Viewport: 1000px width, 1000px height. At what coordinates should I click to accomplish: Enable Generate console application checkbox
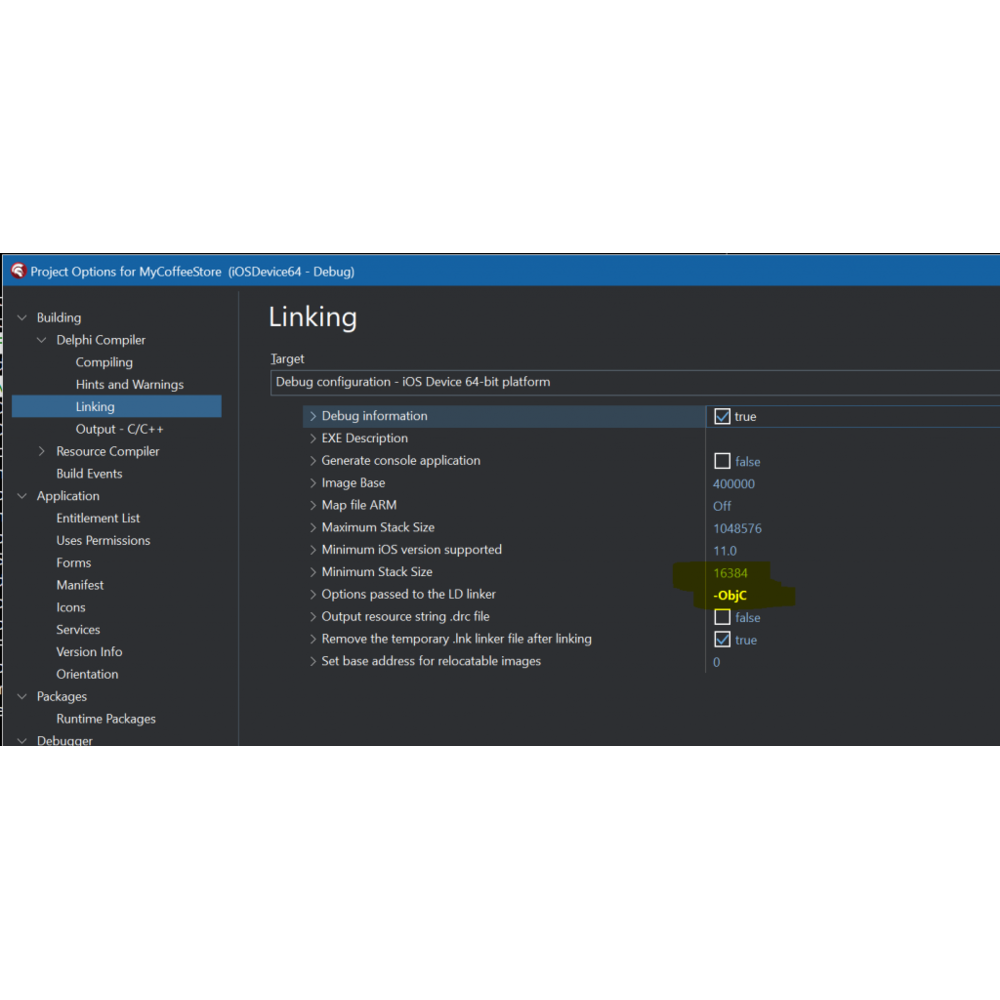tap(722, 461)
